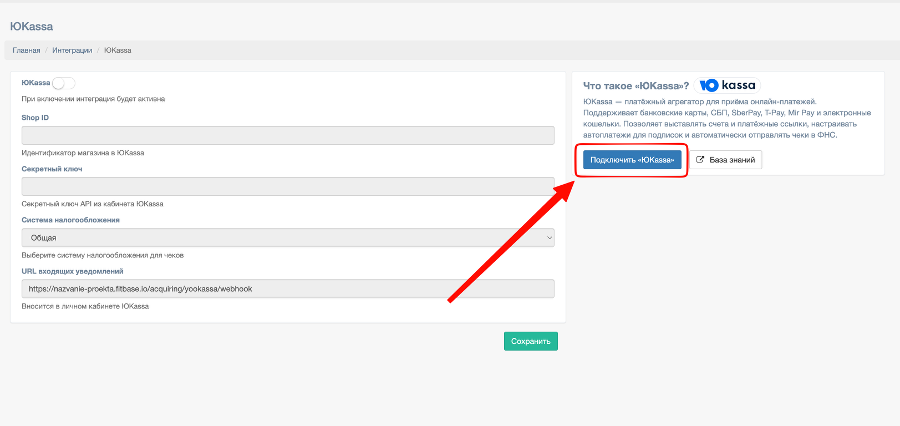Click the Сохранить button
Screen dimensions: 900x426
[x=531, y=341]
